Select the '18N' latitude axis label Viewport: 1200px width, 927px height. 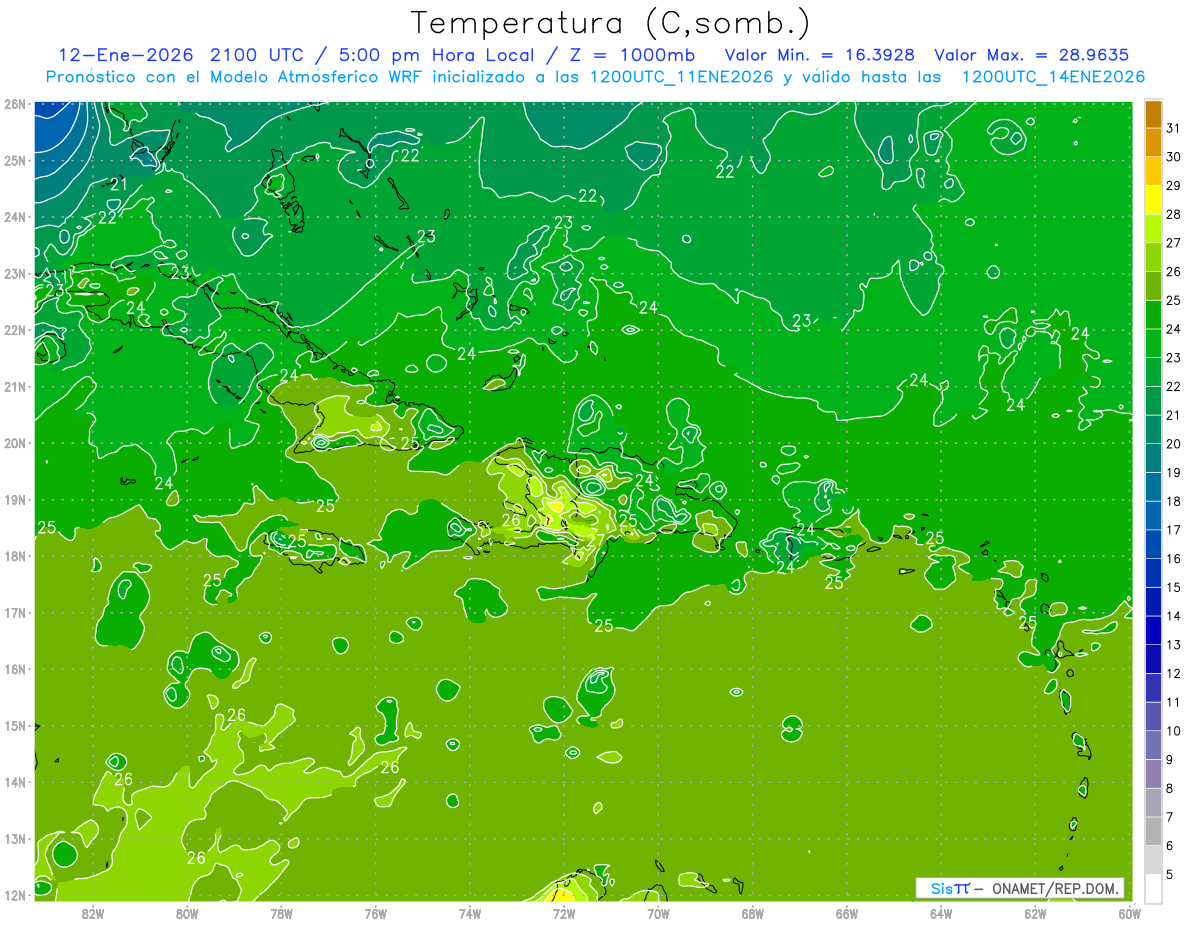[14, 556]
